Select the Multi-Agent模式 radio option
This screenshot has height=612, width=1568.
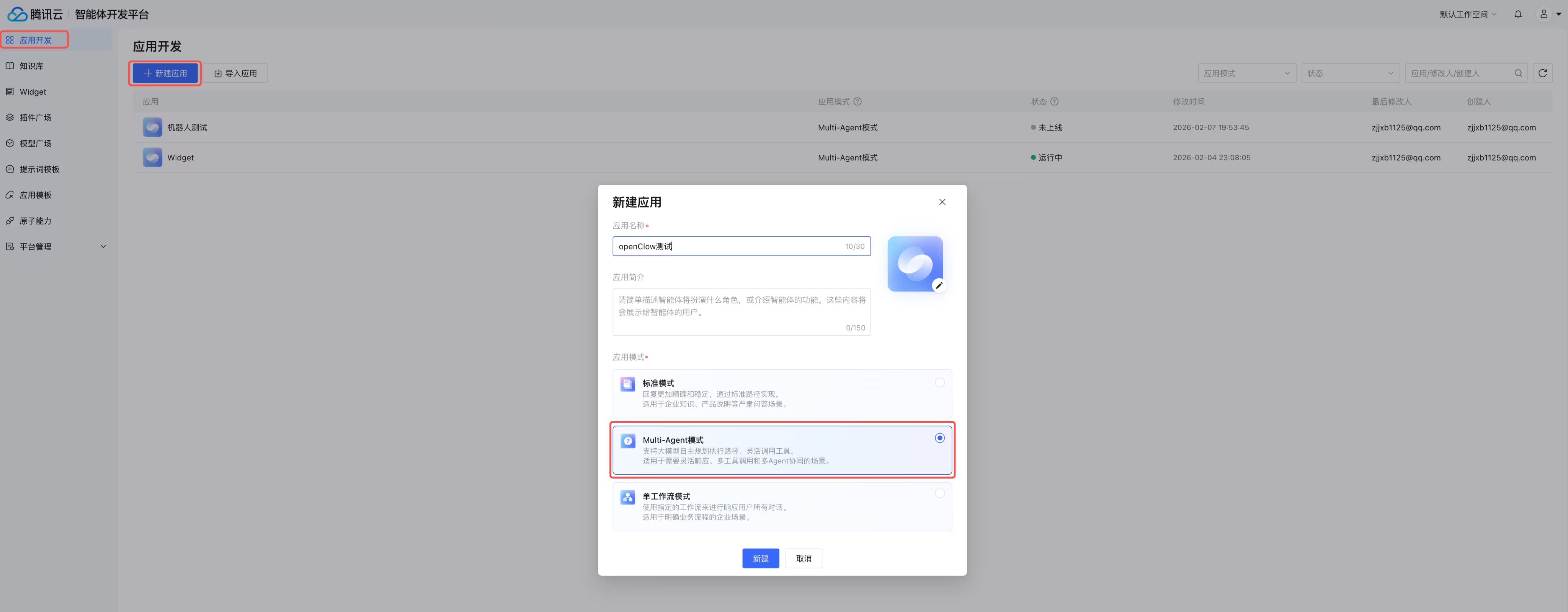point(939,438)
